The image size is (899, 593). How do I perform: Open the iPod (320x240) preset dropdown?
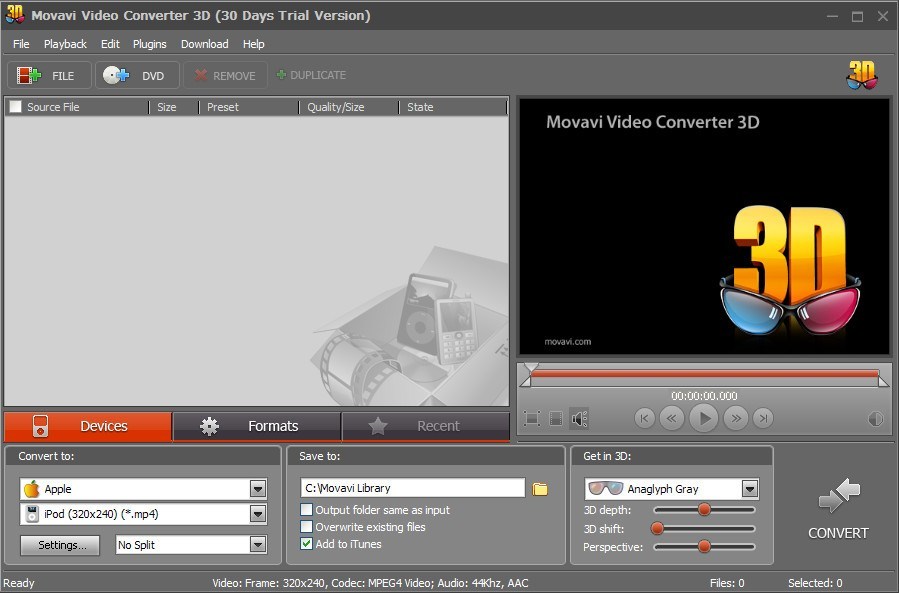(258, 514)
